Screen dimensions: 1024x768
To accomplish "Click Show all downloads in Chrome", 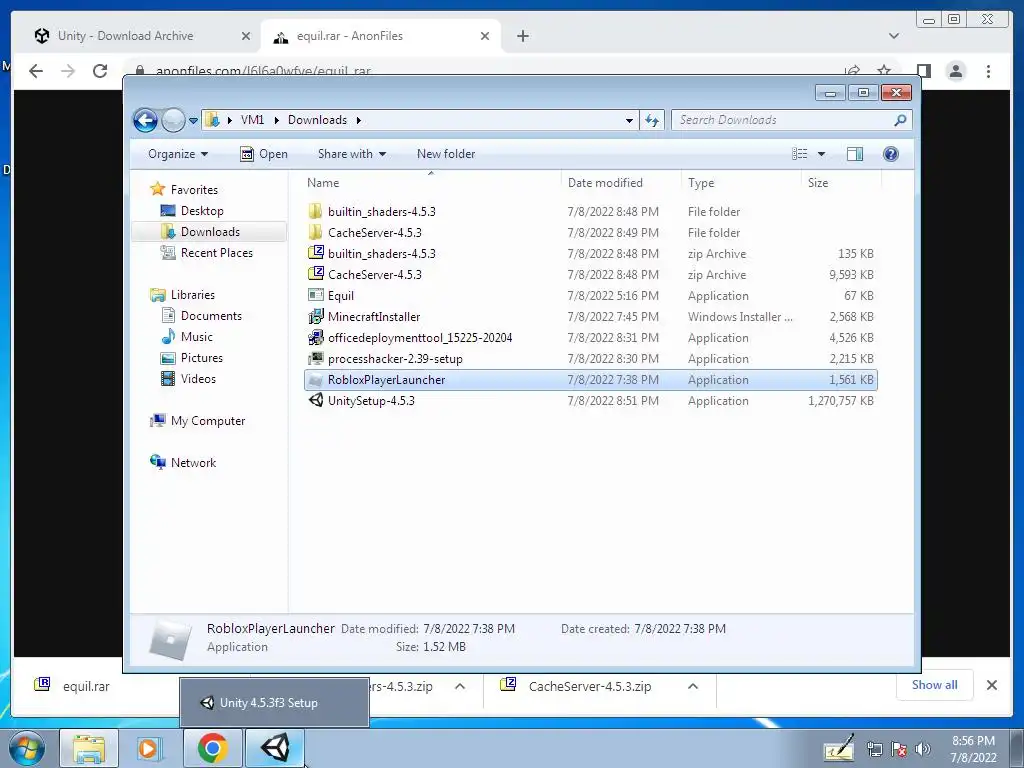I will (x=935, y=684).
